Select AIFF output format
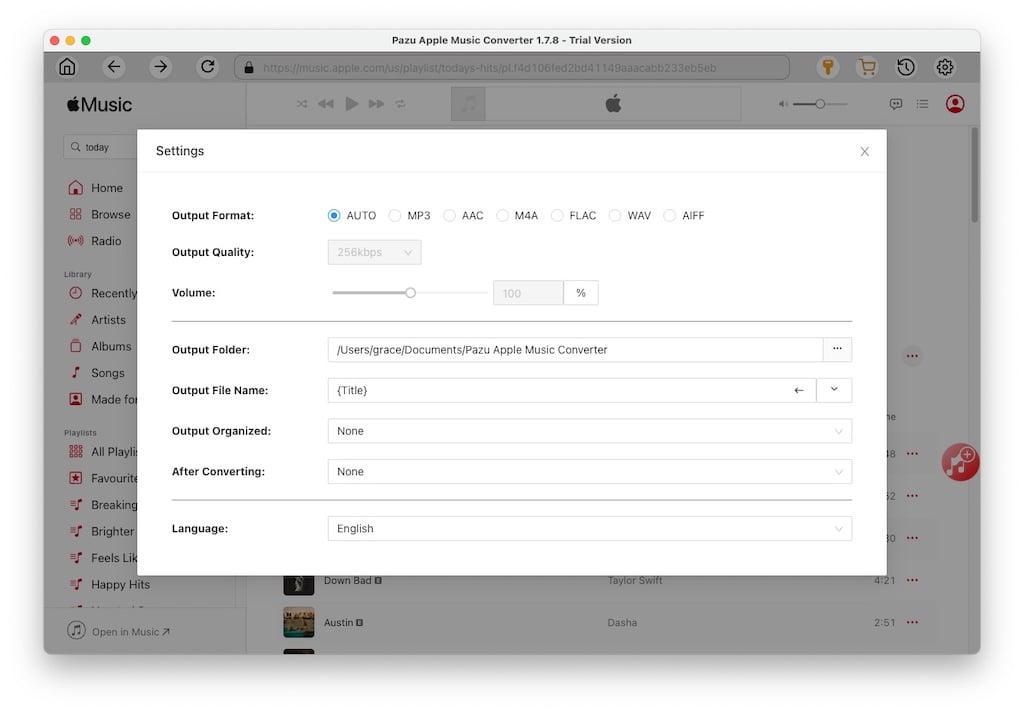Screen dimensions: 1024x712 pyautogui.click(x=669, y=216)
